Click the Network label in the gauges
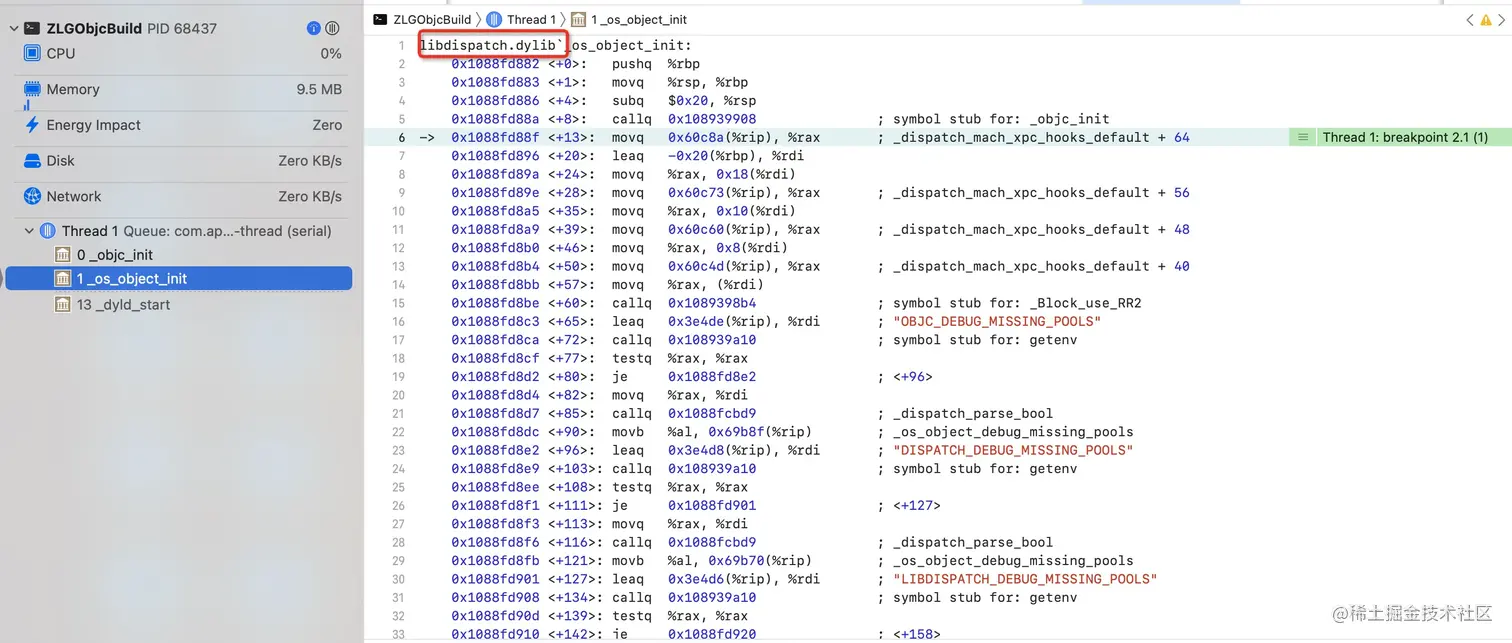The width and height of the screenshot is (1512, 643). pyautogui.click(x=74, y=197)
